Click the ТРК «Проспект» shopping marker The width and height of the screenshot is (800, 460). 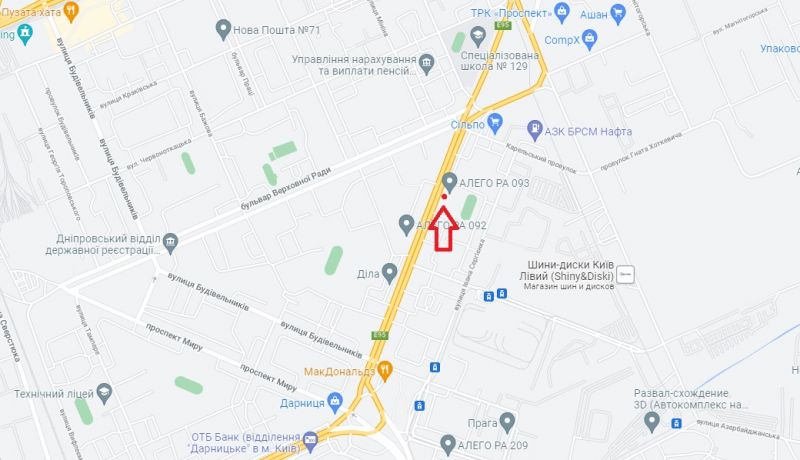click(562, 13)
